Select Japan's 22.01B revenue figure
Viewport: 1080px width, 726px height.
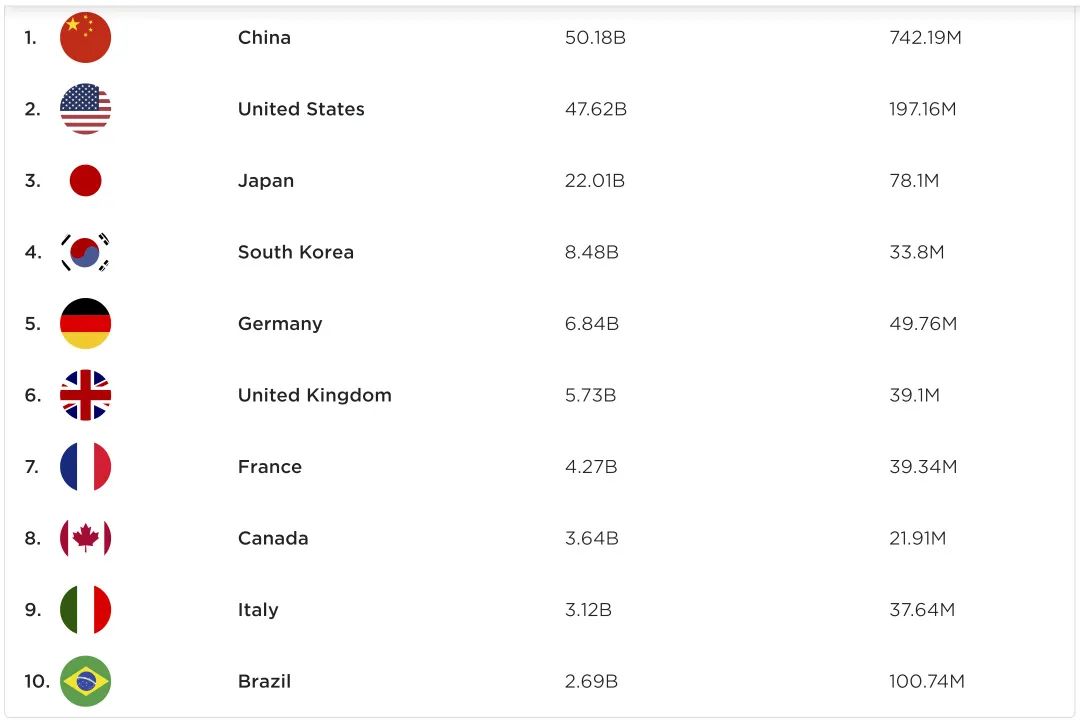pyautogui.click(x=594, y=180)
